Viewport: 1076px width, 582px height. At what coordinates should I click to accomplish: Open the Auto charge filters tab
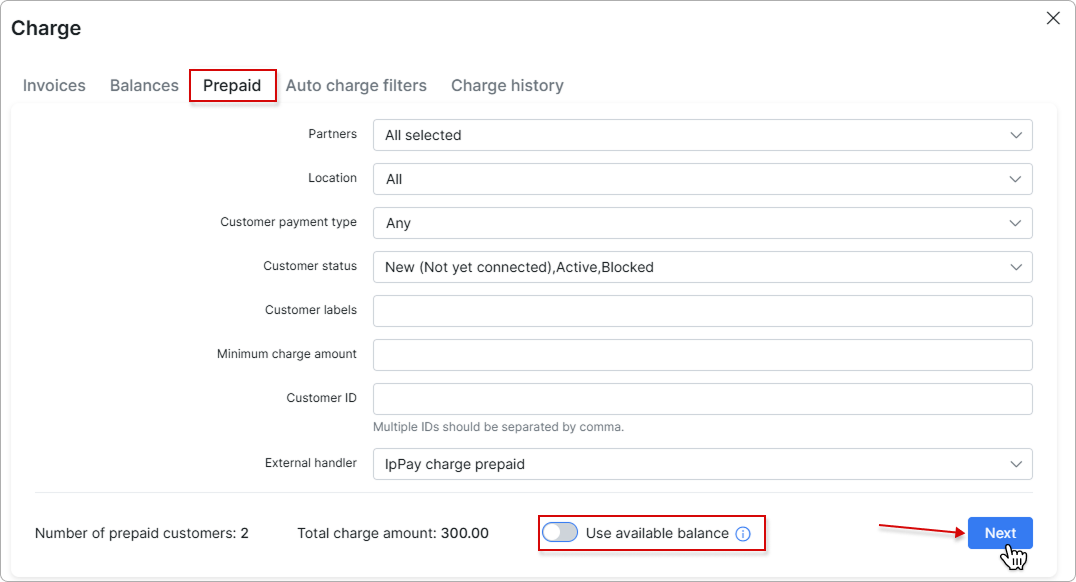[356, 86]
